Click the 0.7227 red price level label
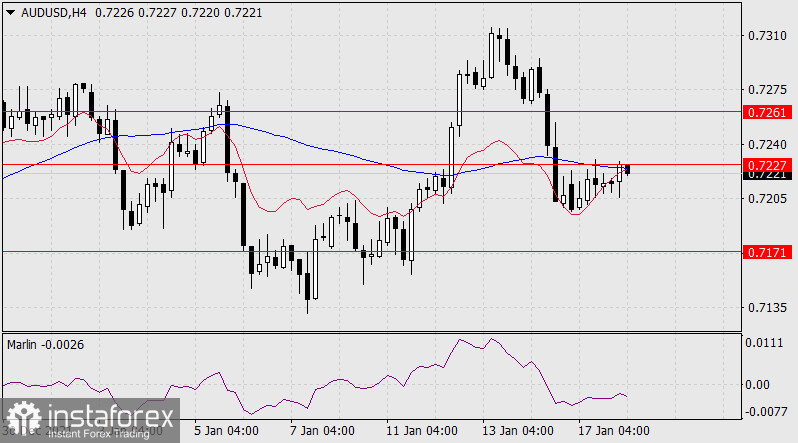 pos(767,165)
